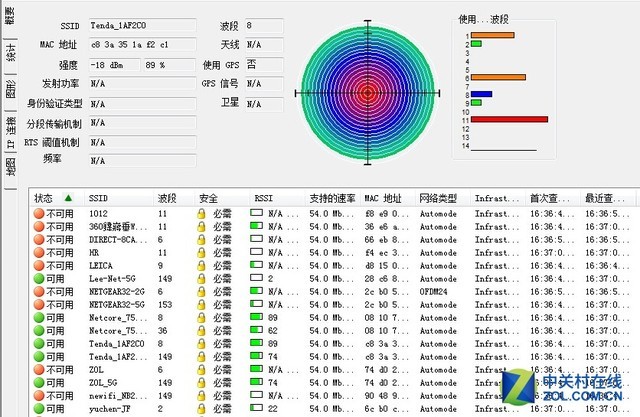Screen dimensions: 640x417
Task: Click the red channel 11 usage bar
Action: pos(509,119)
